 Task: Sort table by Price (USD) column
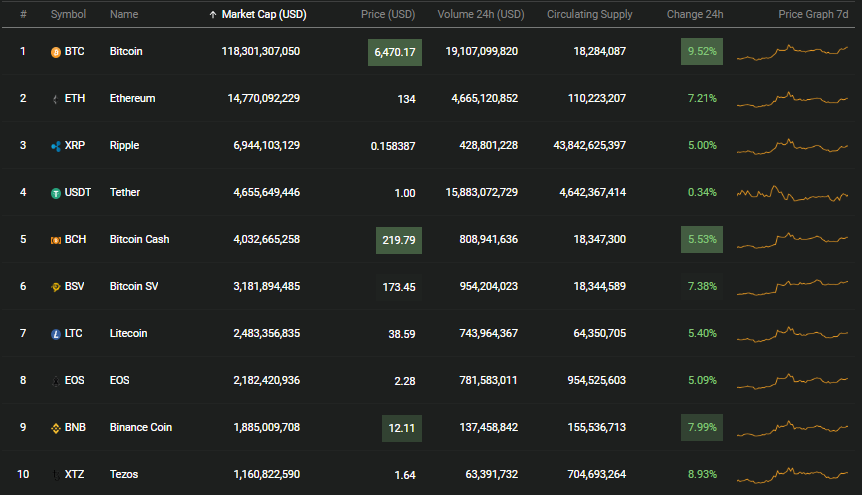(x=388, y=14)
